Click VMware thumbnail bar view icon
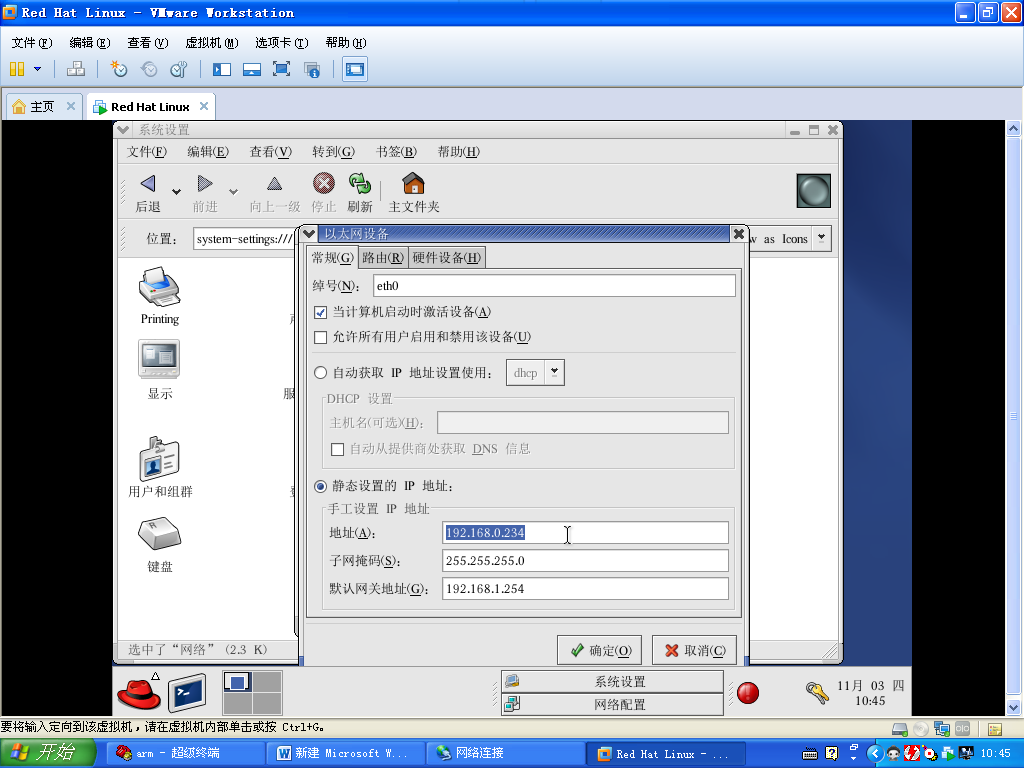Image resolution: width=1024 pixels, height=768 pixels. [251, 69]
